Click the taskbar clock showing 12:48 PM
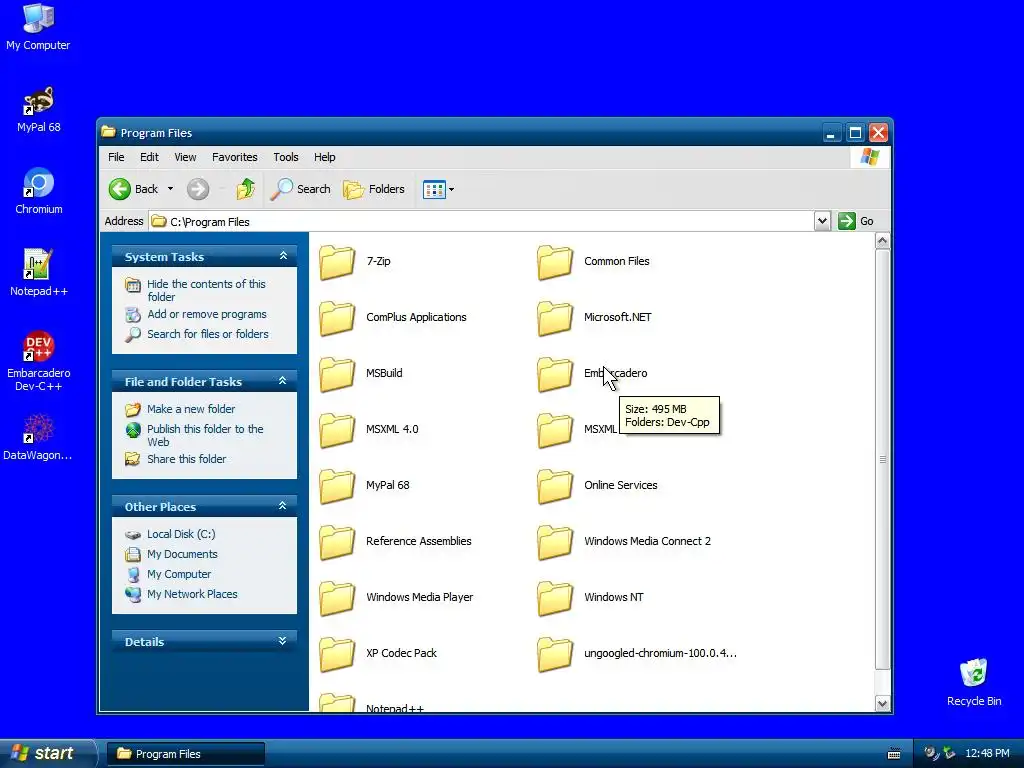 point(987,754)
